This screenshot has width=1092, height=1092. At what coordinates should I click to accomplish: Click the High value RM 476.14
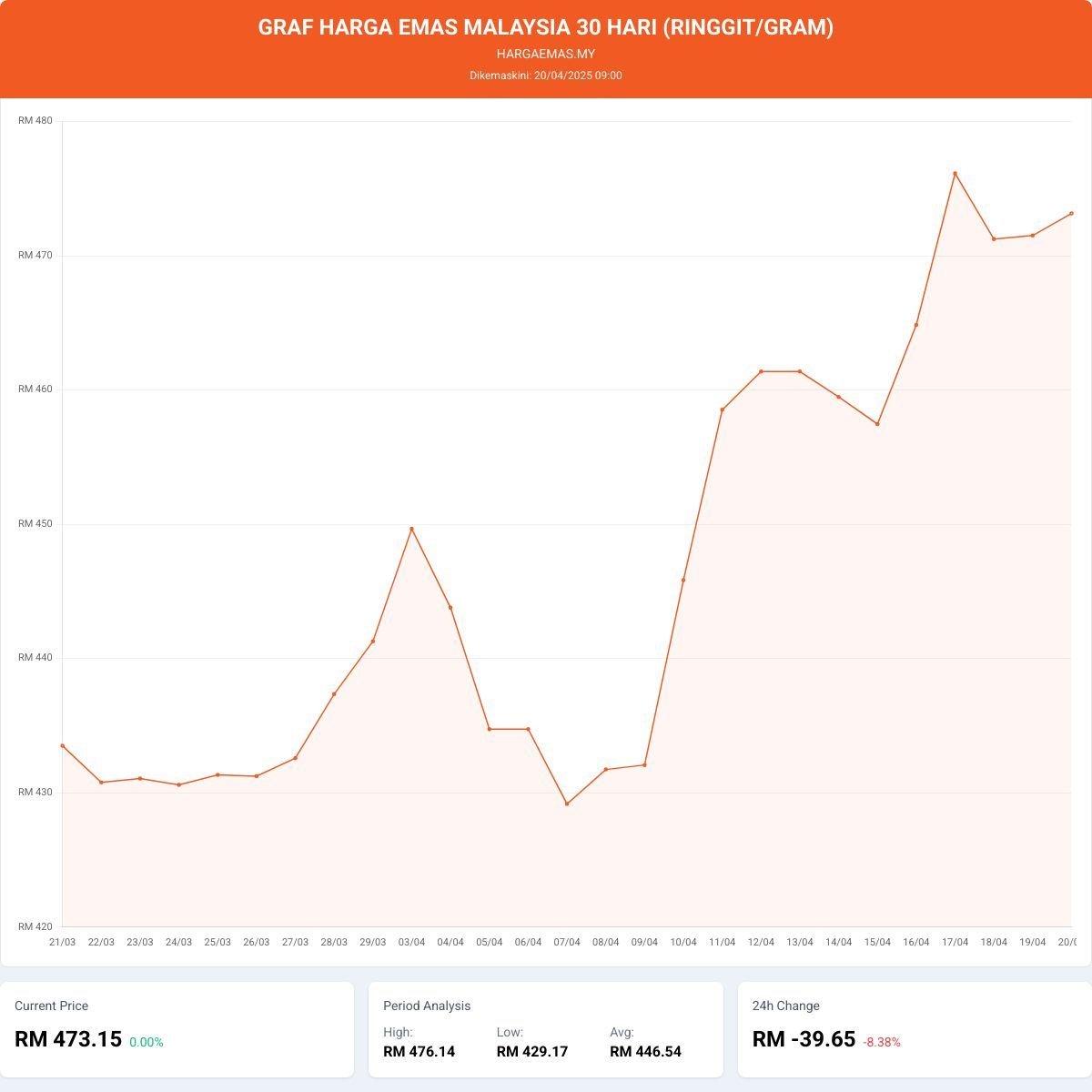pyautogui.click(x=419, y=1052)
